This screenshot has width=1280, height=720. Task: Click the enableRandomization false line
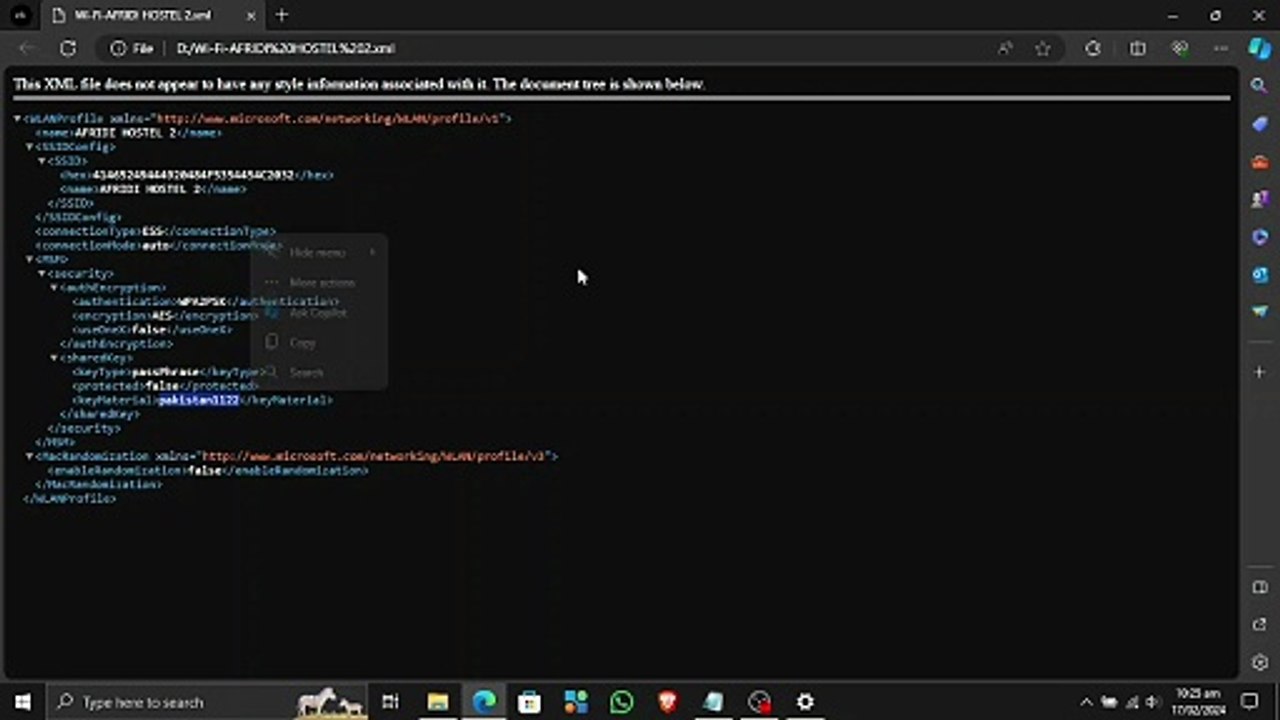coord(208,470)
